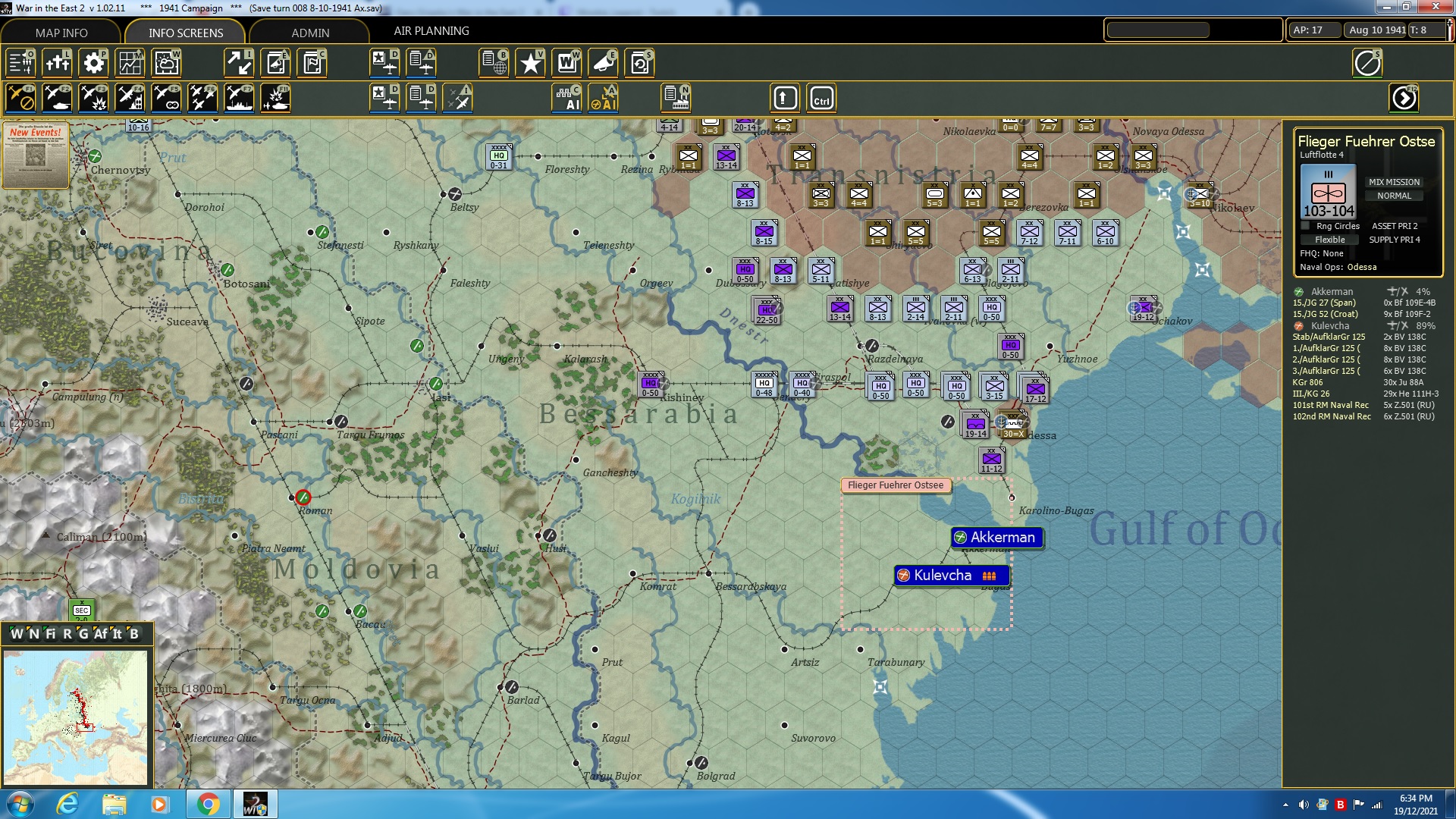Toggle the G map filter letter
Image resolution: width=1456 pixels, height=819 pixels.
tap(83, 634)
